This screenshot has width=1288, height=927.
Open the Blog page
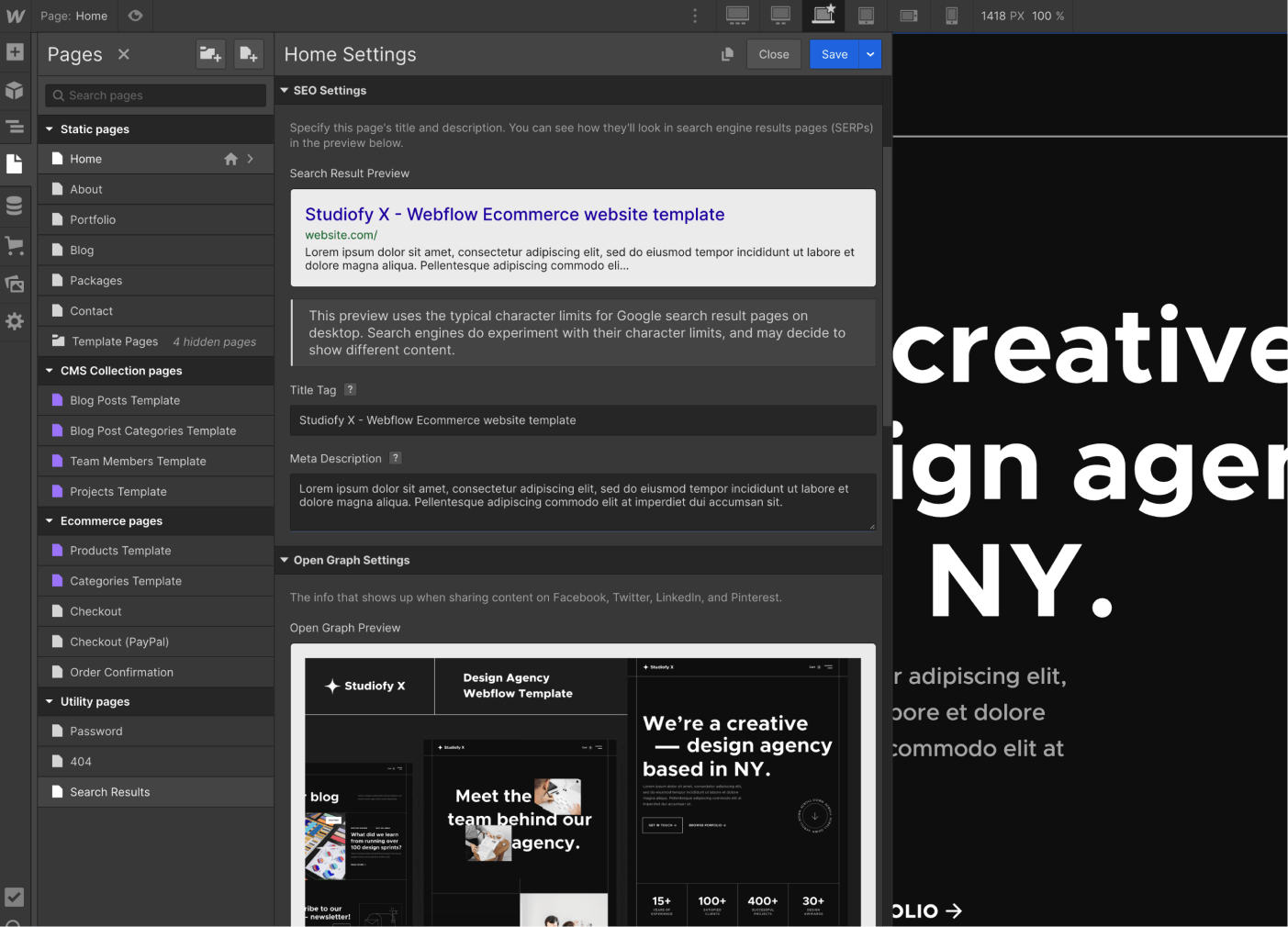pos(156,250)
